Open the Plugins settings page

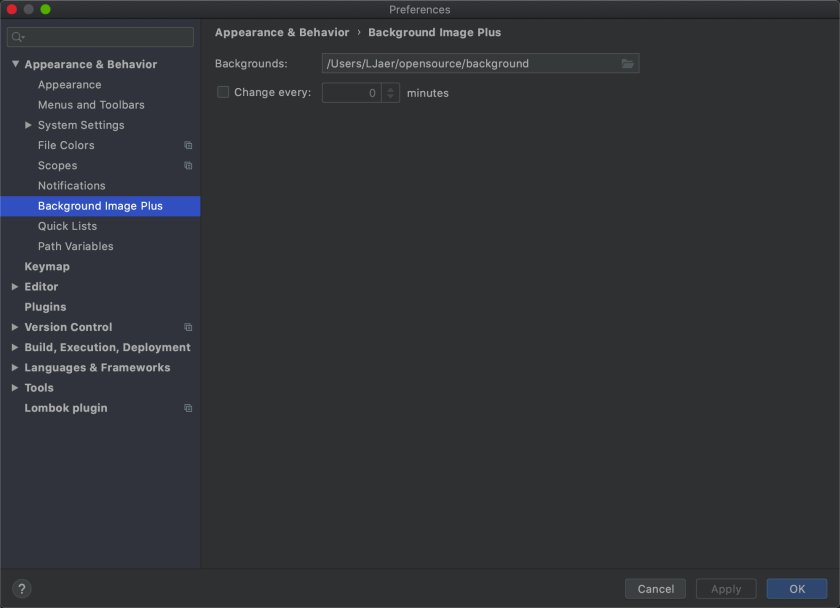coord(46,307)
